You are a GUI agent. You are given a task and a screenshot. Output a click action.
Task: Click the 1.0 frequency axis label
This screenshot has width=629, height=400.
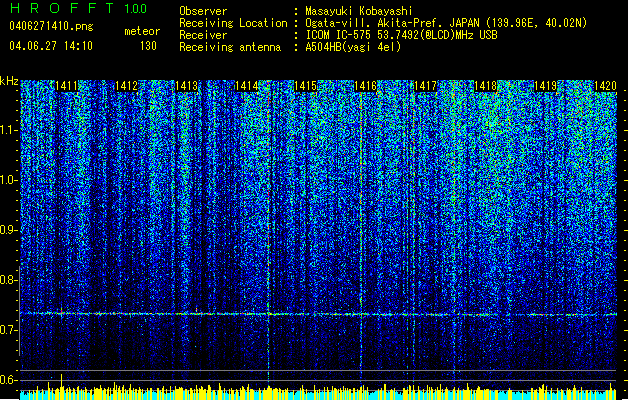(x=9, y=180)
